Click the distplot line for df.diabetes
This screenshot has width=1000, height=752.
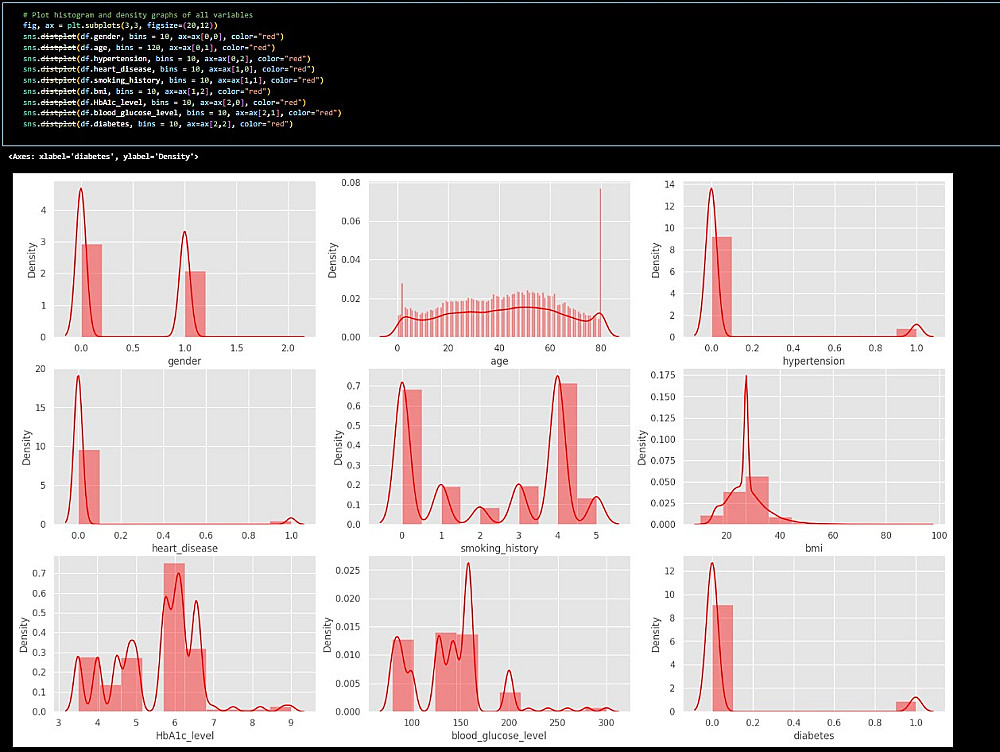[x=158, y=124]
